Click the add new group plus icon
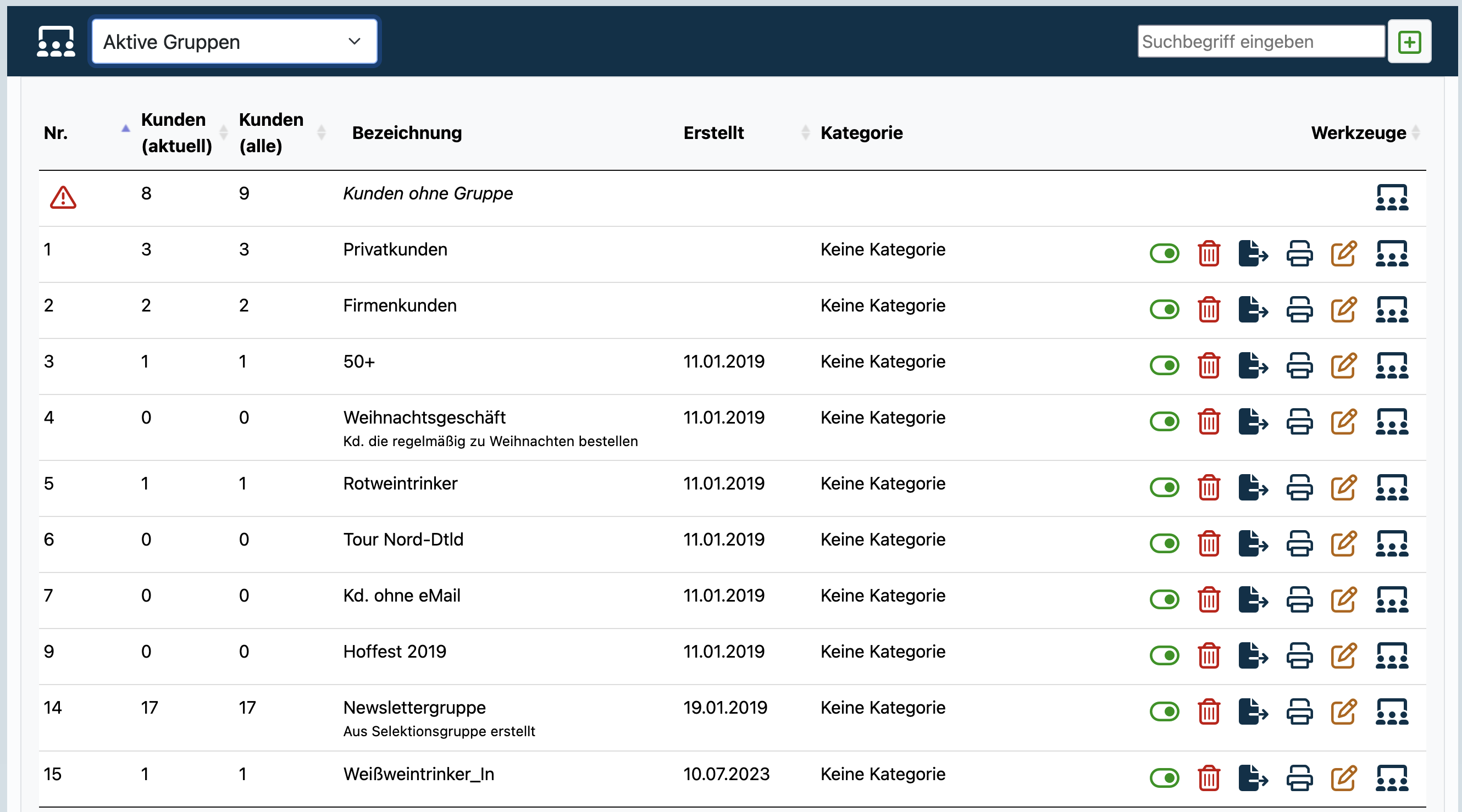This screenshot has width=1462, height=812. click(x=1409, y=42)
